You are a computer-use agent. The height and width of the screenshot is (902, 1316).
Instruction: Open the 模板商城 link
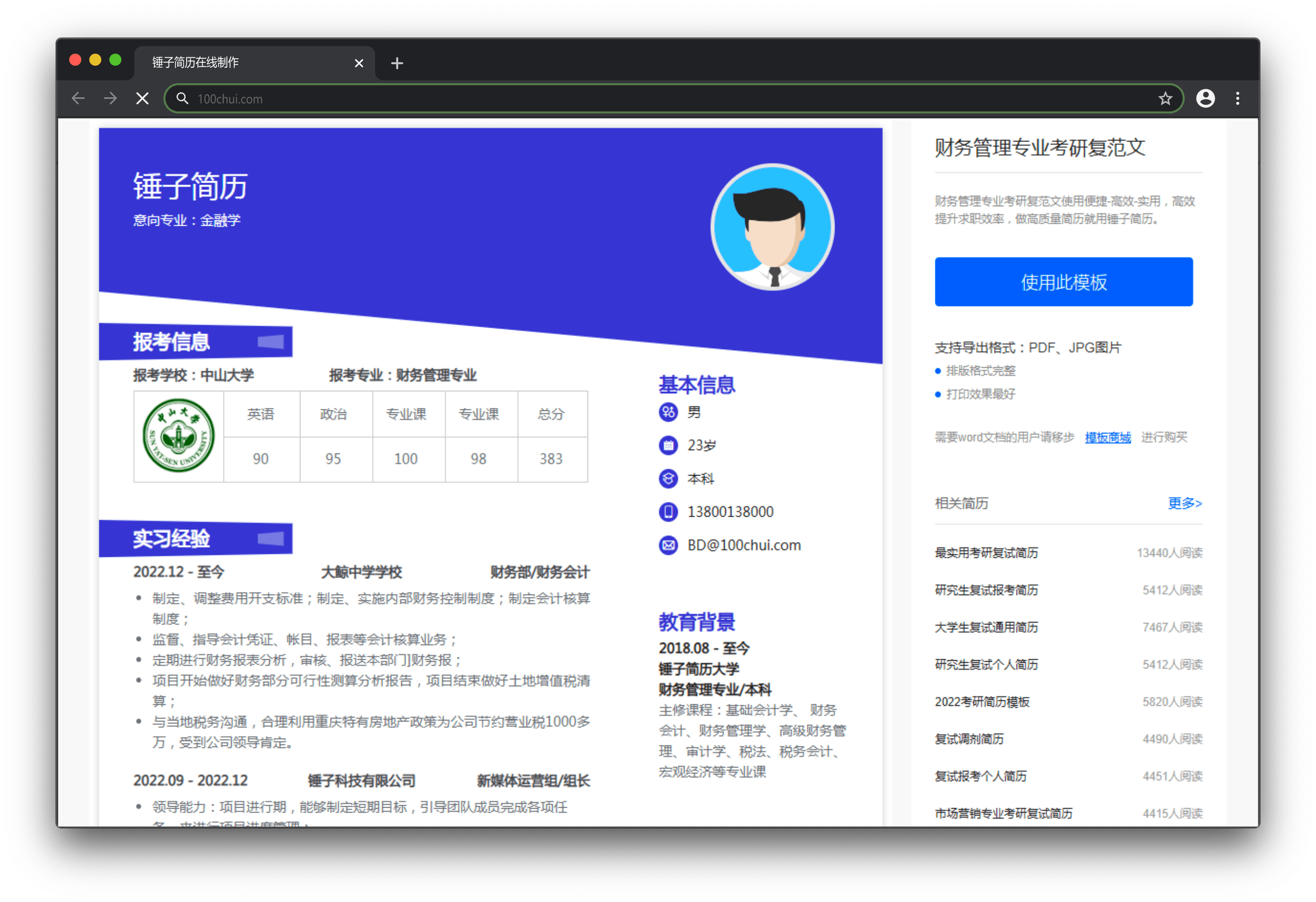coord(1107,437)
